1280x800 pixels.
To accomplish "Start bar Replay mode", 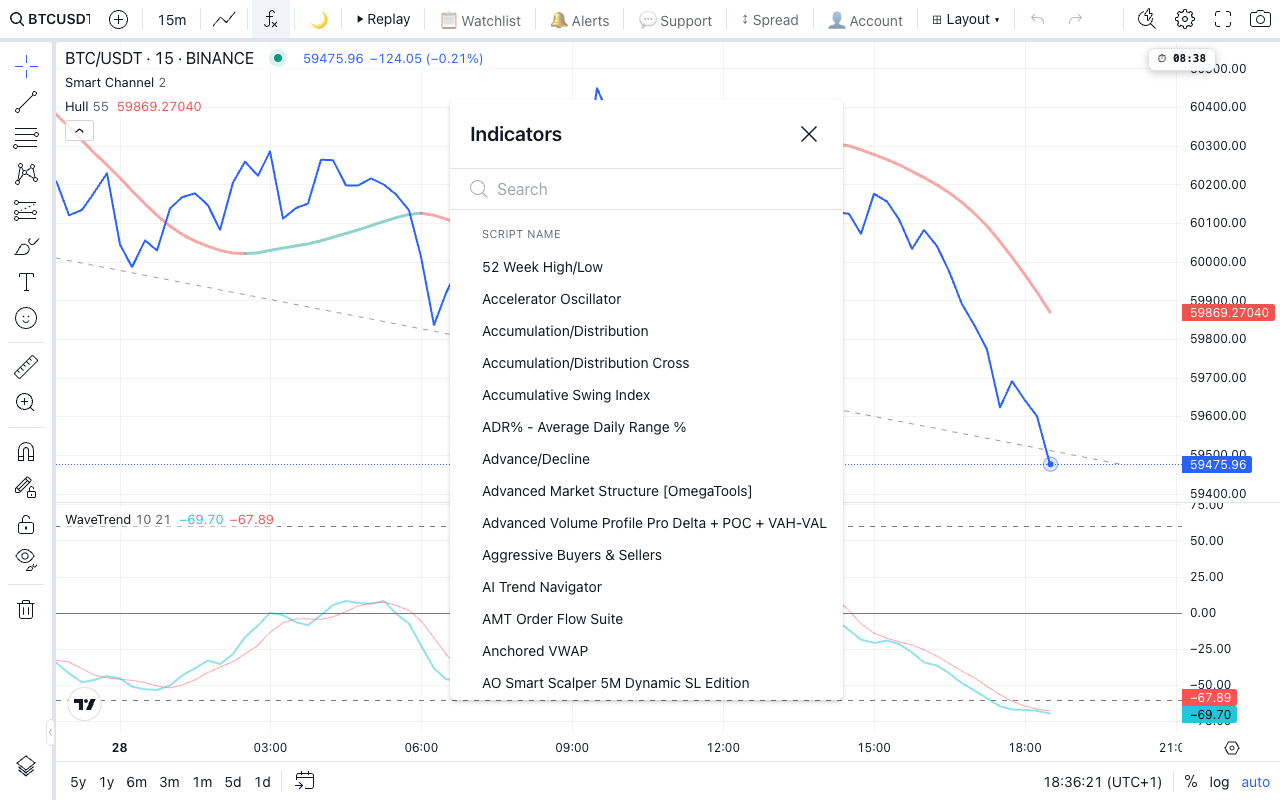I will (x=383, y=19).
